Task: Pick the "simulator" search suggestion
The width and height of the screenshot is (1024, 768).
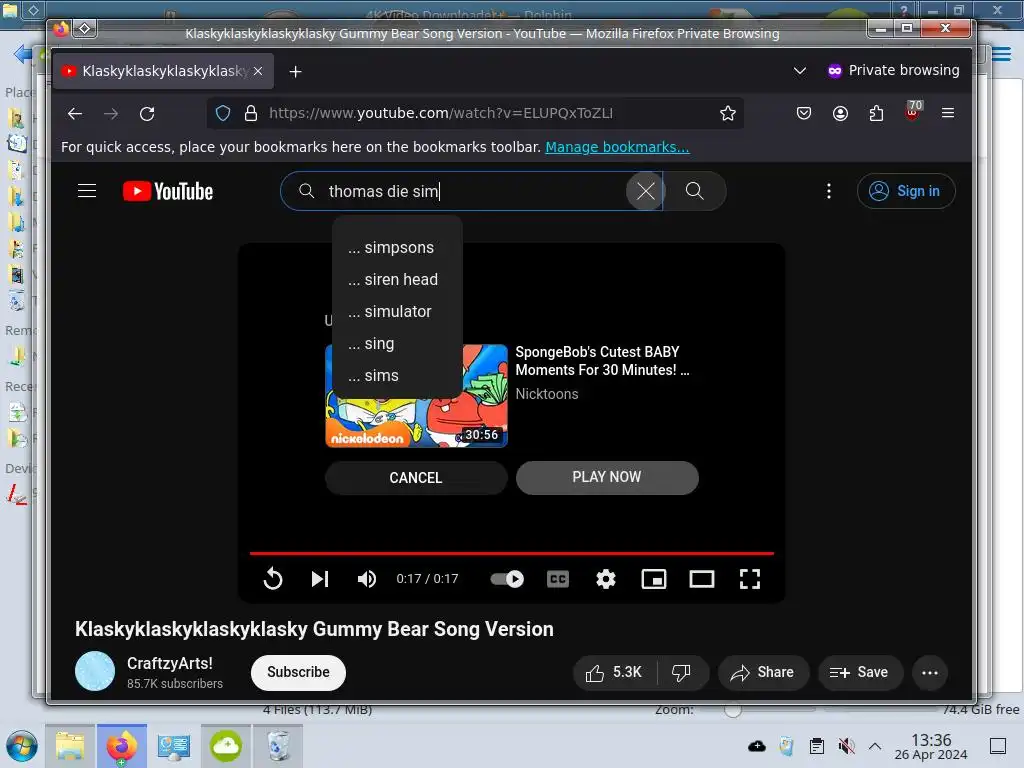Action: (x=397, y=312)
